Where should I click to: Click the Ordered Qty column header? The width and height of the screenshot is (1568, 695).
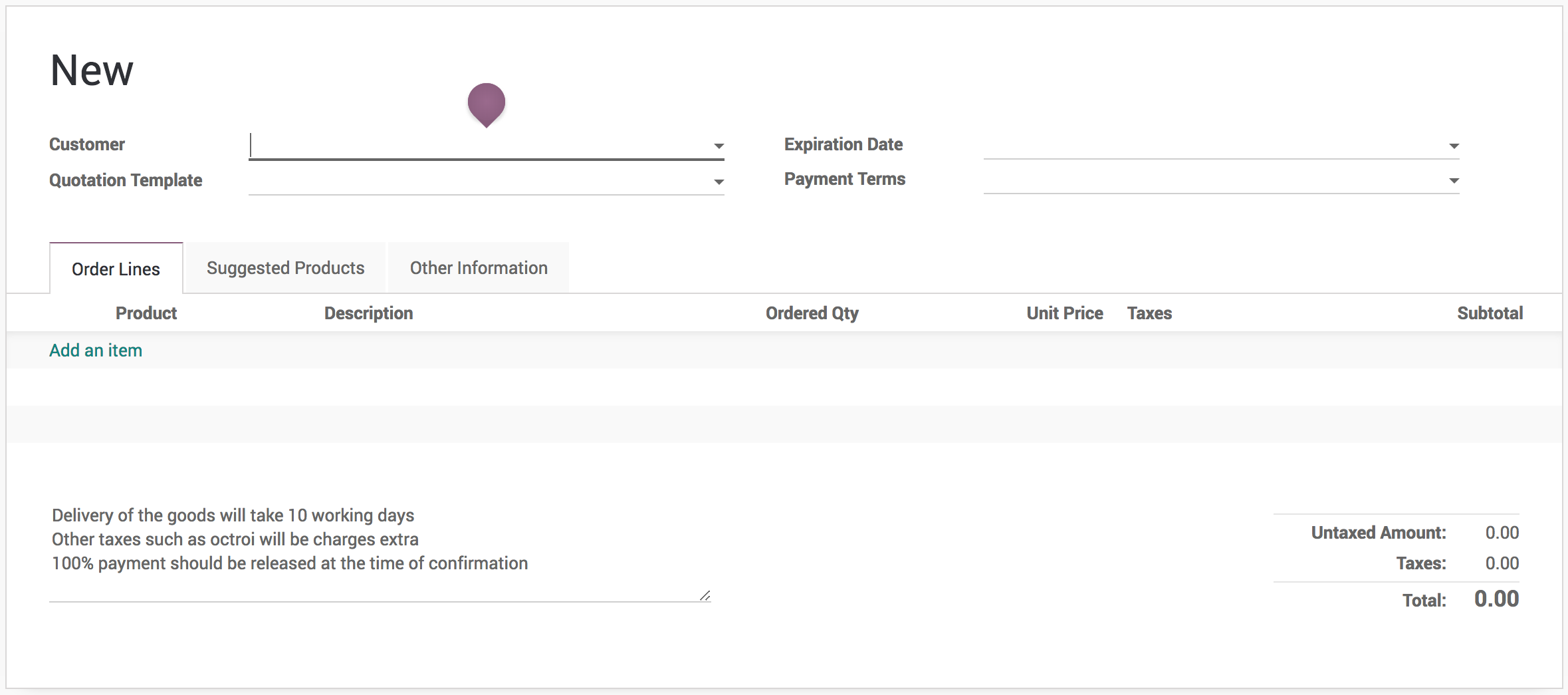point(812,313)
